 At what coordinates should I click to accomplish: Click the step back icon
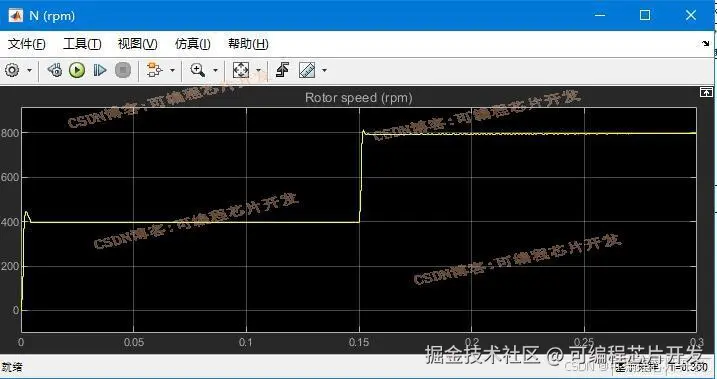point(54,70)
